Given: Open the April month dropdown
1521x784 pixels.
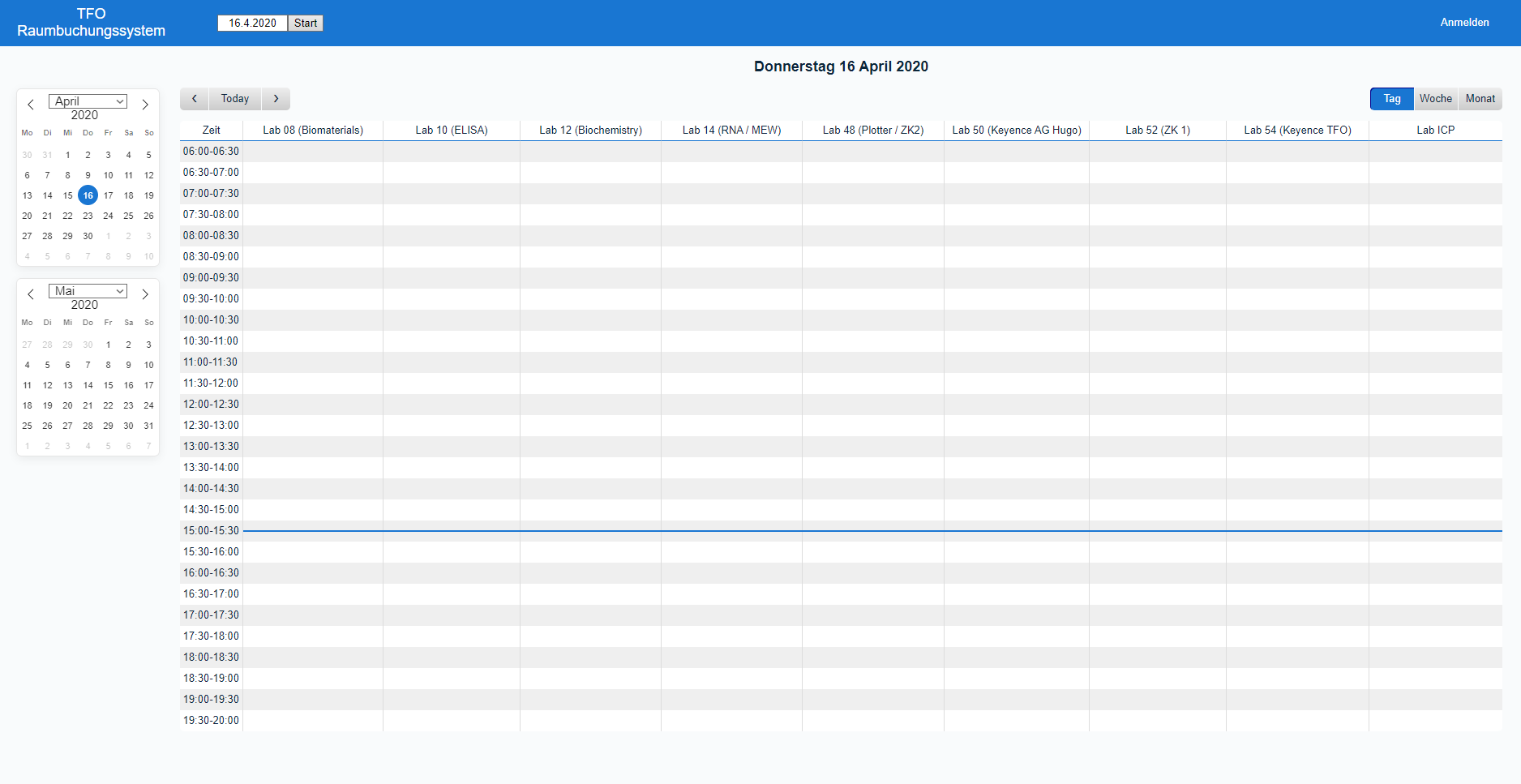Looking at the screenshot, I should (x=88, y=101).
